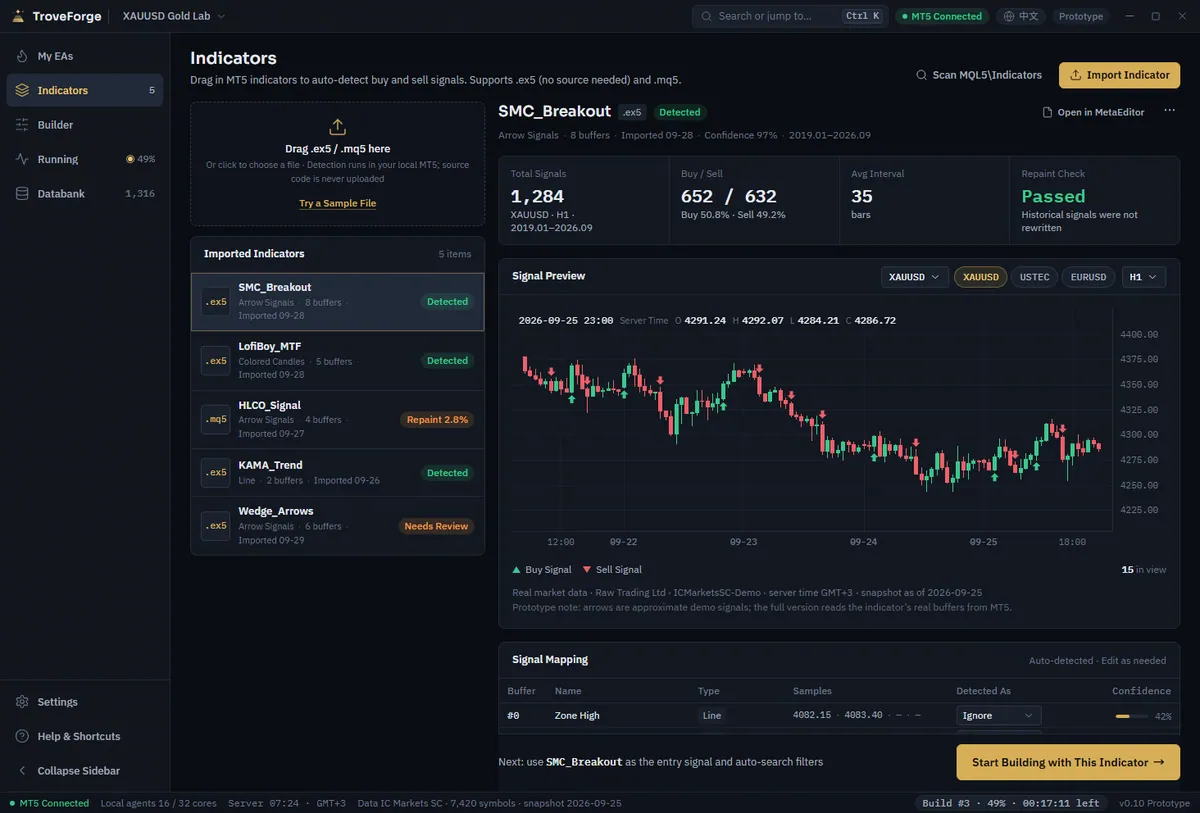Select HLCO_Signal indicator row
Image resolution: width=1200 pixels, height=813 pixels.
(338, 420)
